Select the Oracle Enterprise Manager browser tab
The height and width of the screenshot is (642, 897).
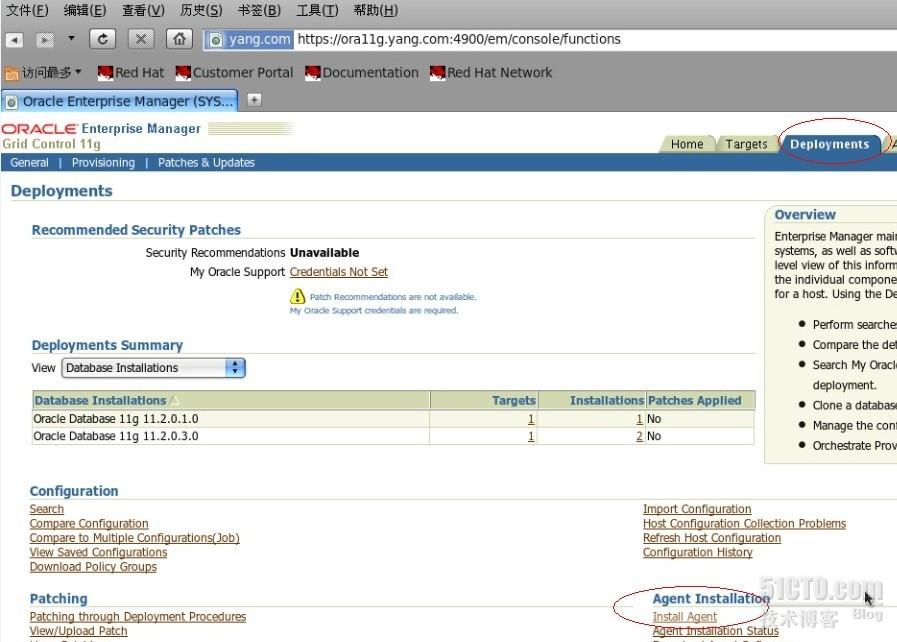coord(120,101)
